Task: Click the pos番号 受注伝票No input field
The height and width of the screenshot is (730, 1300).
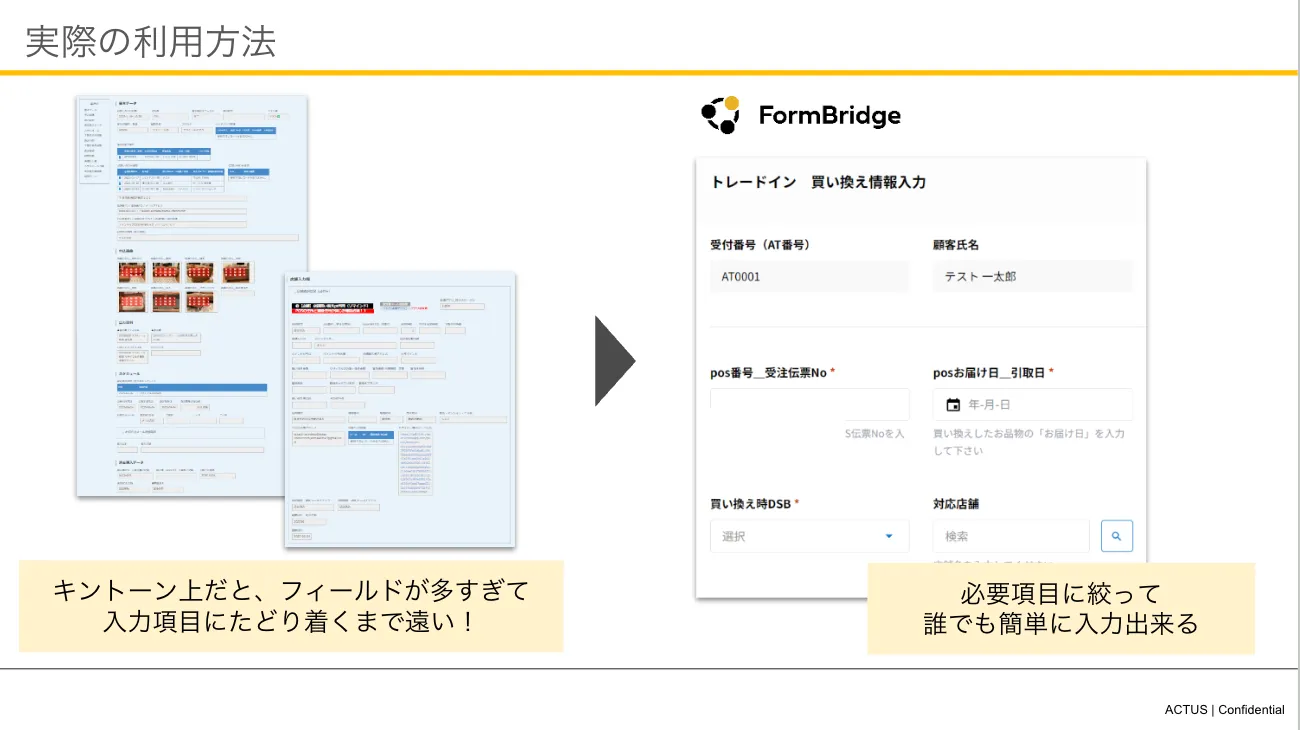Action: [x=810, y=405]
